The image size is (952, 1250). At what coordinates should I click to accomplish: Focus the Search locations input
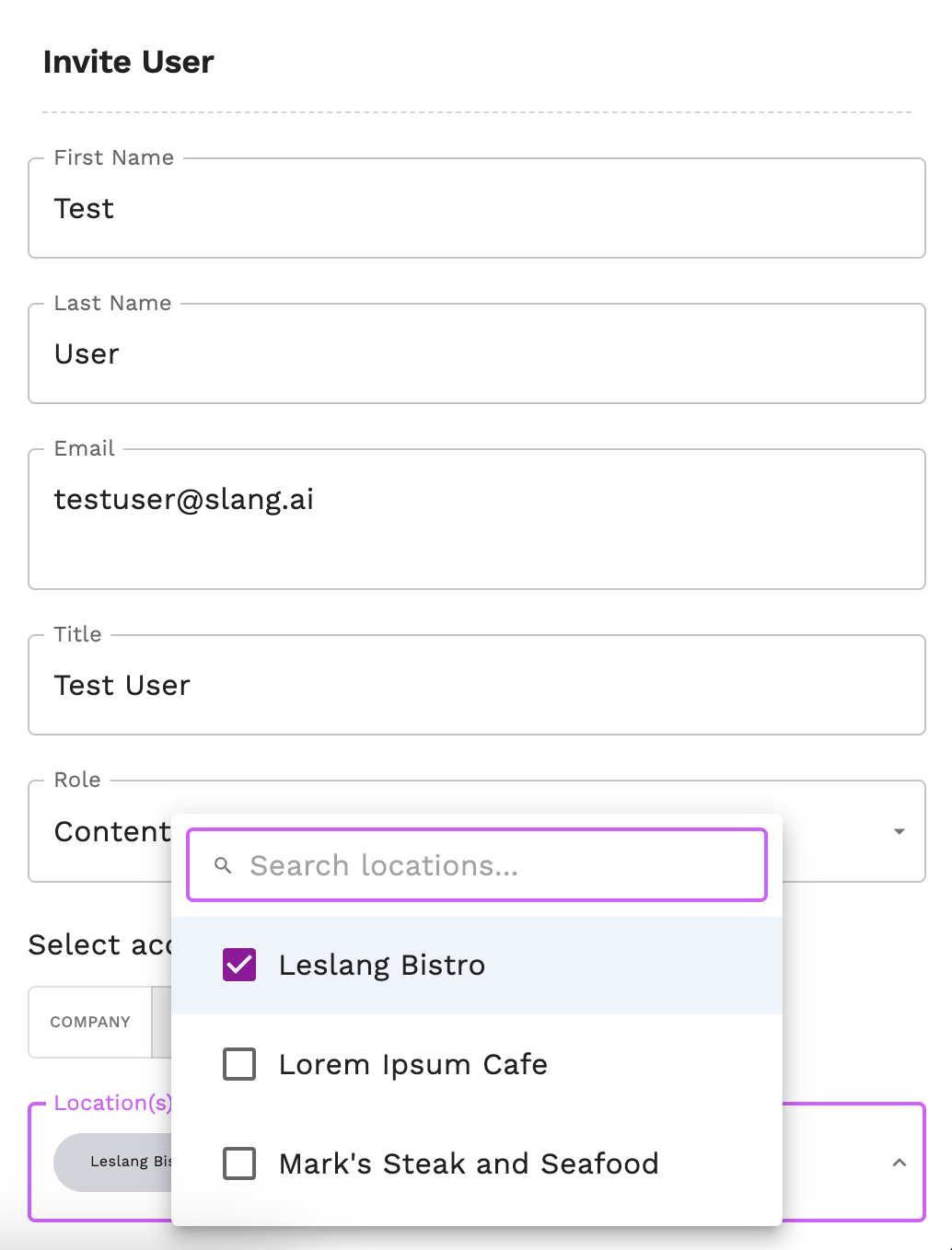(x=497, y=865)
